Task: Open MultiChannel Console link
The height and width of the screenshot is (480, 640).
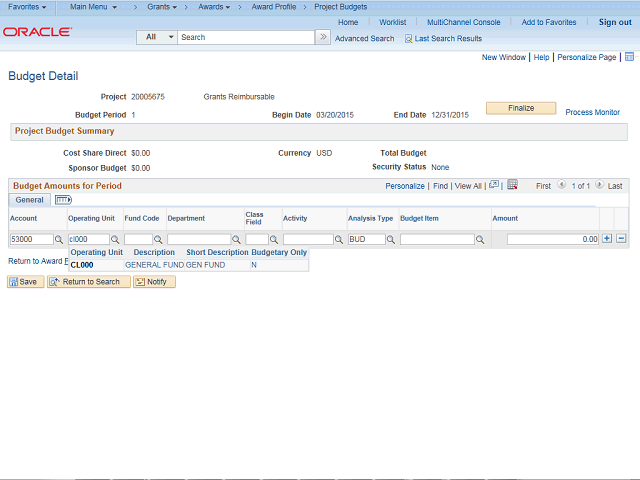Action: 464,22
